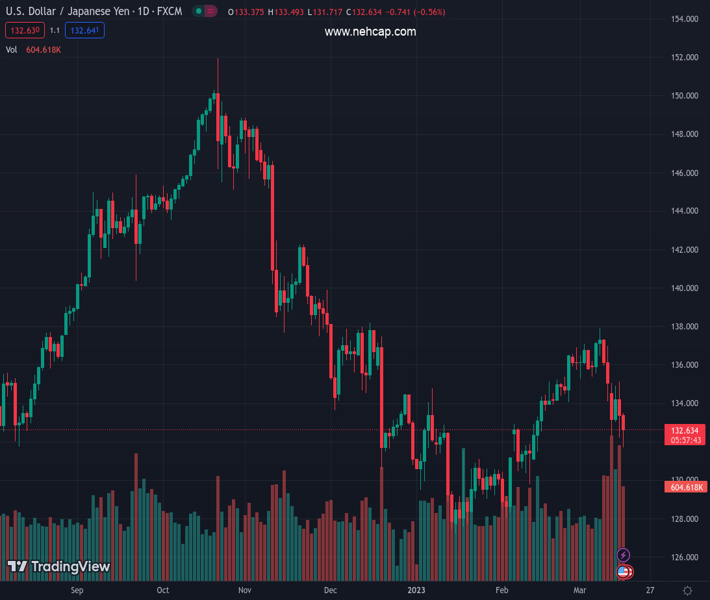Click the 140.000 level on the price scale
Image resolution: width=710 pixels, height=600 pixels.
(684, 288)
